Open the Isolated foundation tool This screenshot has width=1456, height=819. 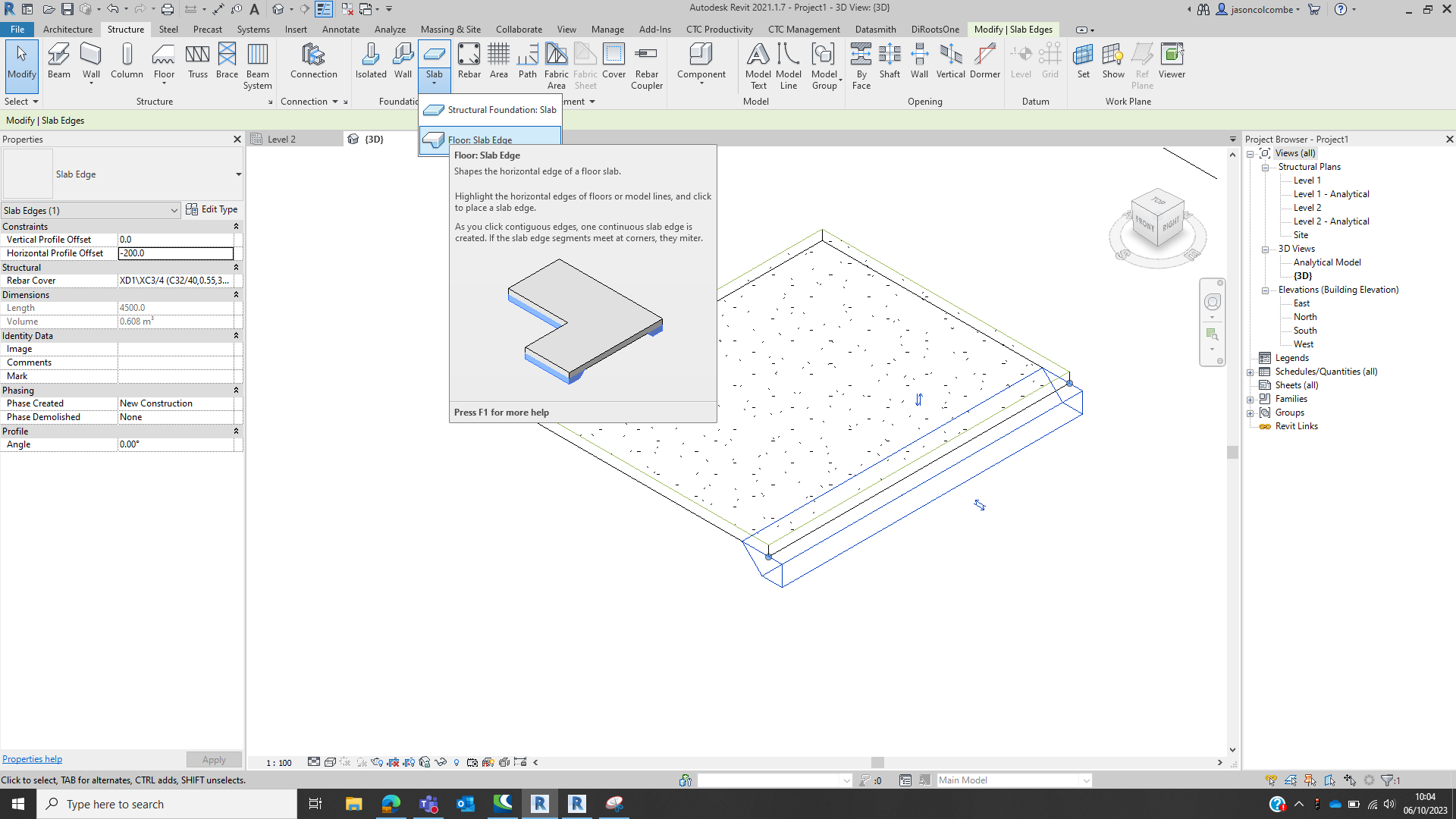(371, 61)
